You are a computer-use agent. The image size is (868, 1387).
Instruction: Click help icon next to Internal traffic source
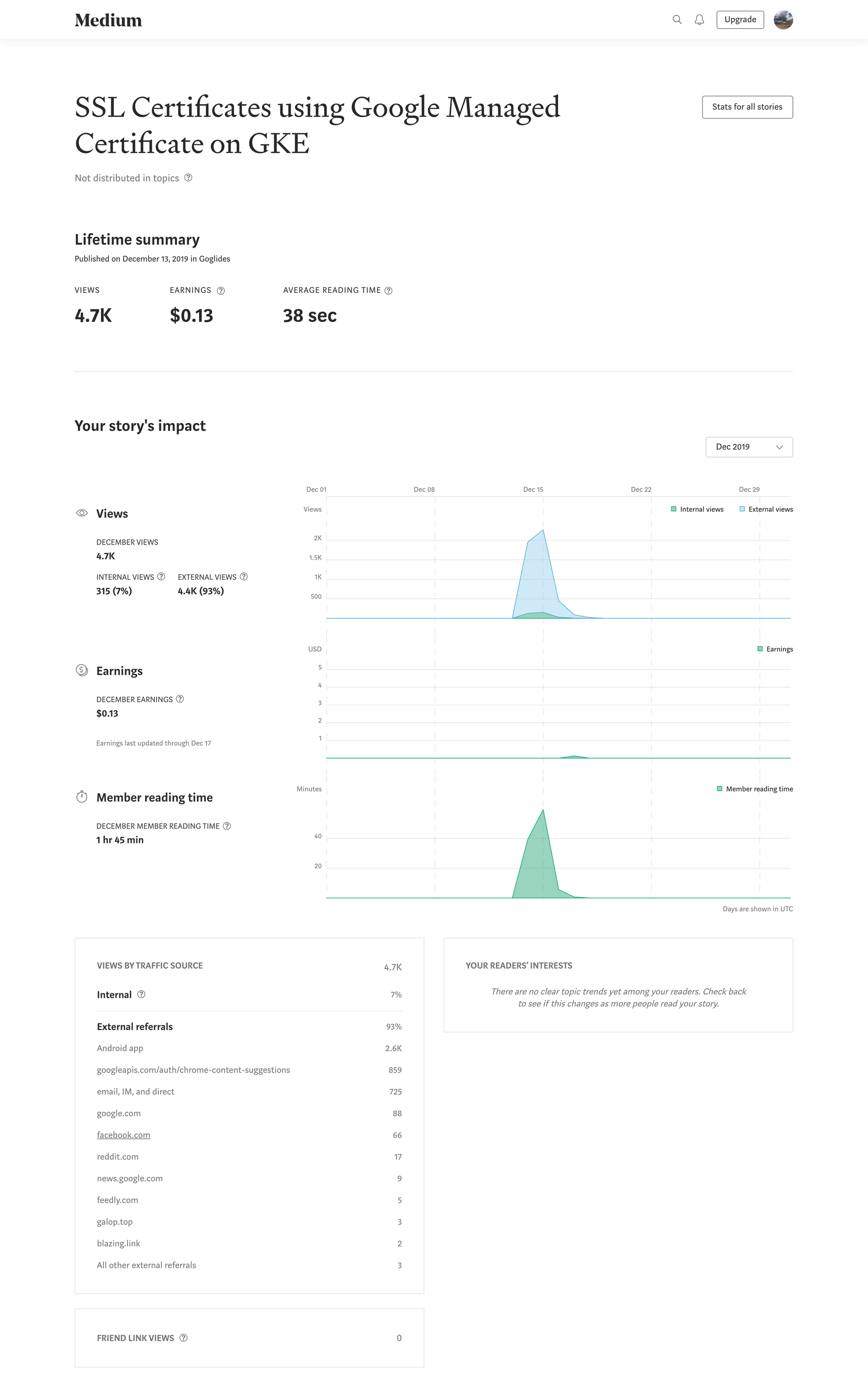[141, 994]
